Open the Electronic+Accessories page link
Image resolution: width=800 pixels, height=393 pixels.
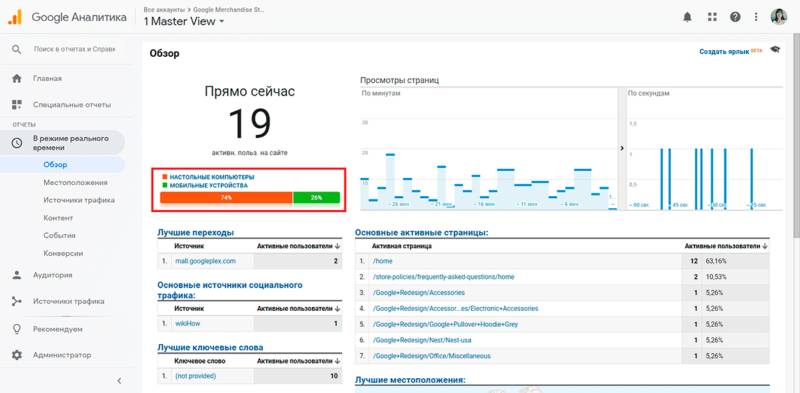(456, 308)
